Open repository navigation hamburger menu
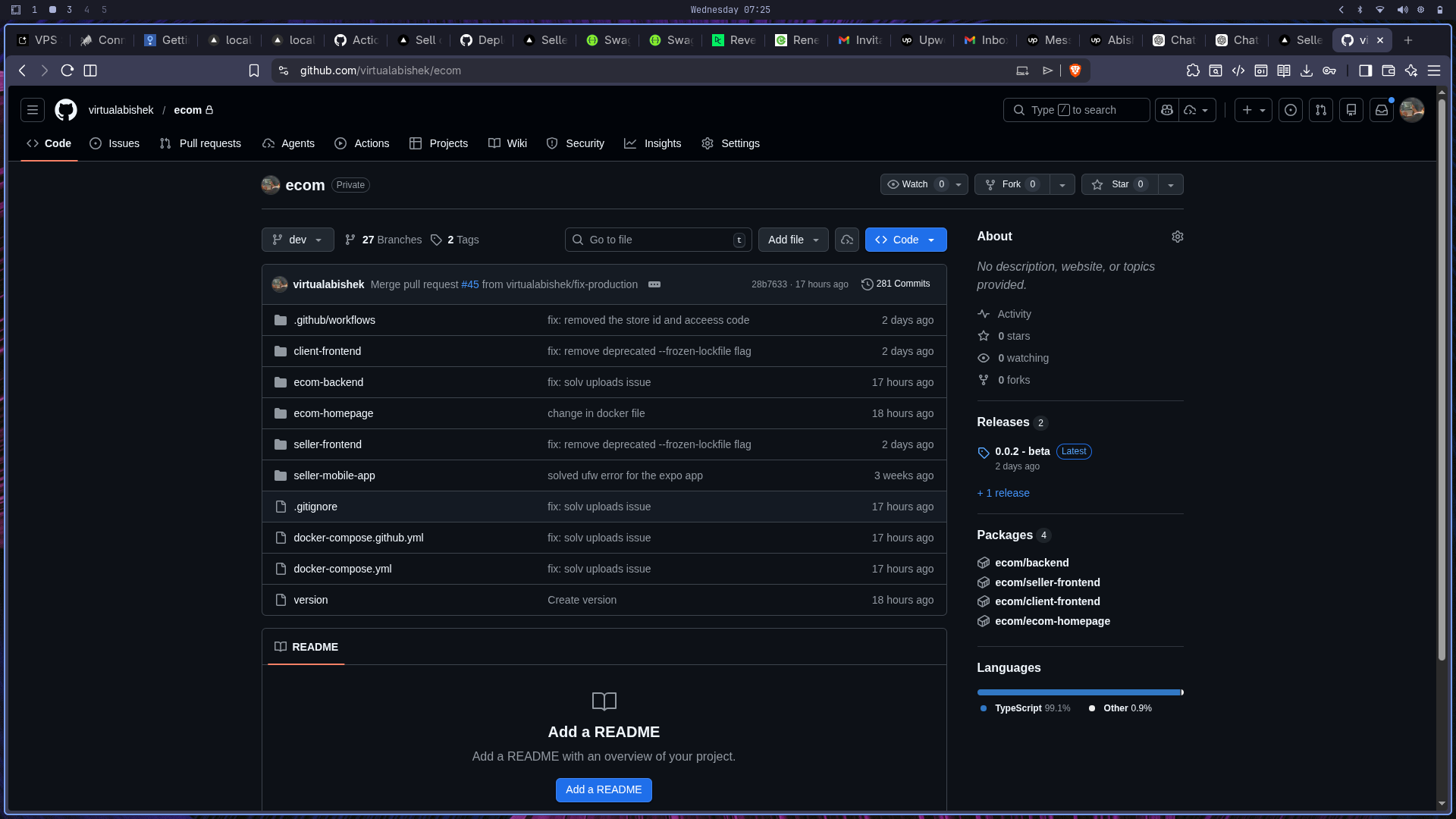 (32, 110)
